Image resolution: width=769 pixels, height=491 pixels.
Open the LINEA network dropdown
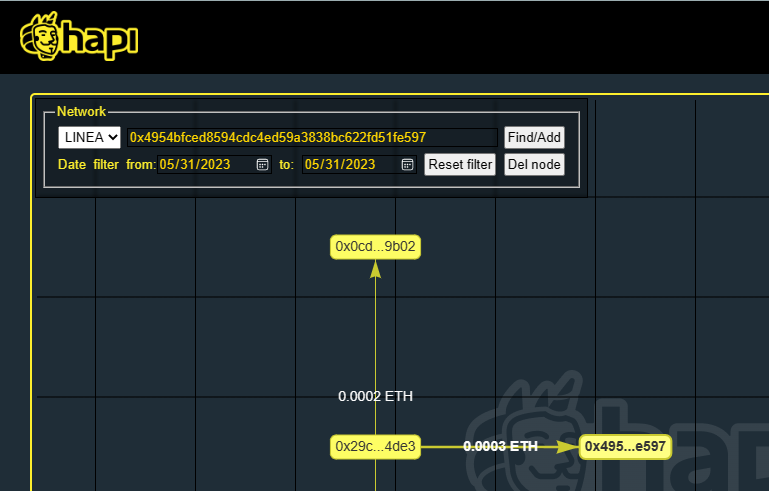89,137
